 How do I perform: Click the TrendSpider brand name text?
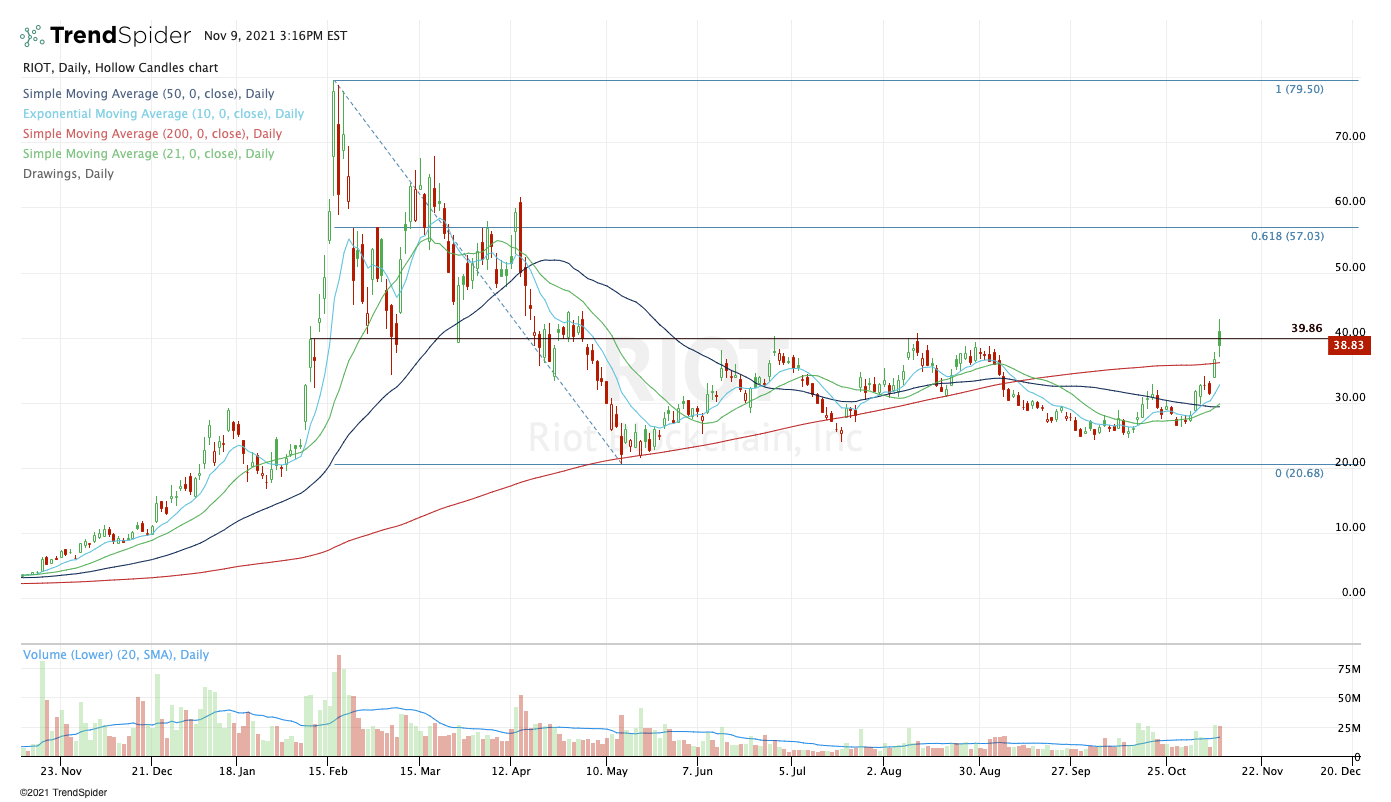120,36
